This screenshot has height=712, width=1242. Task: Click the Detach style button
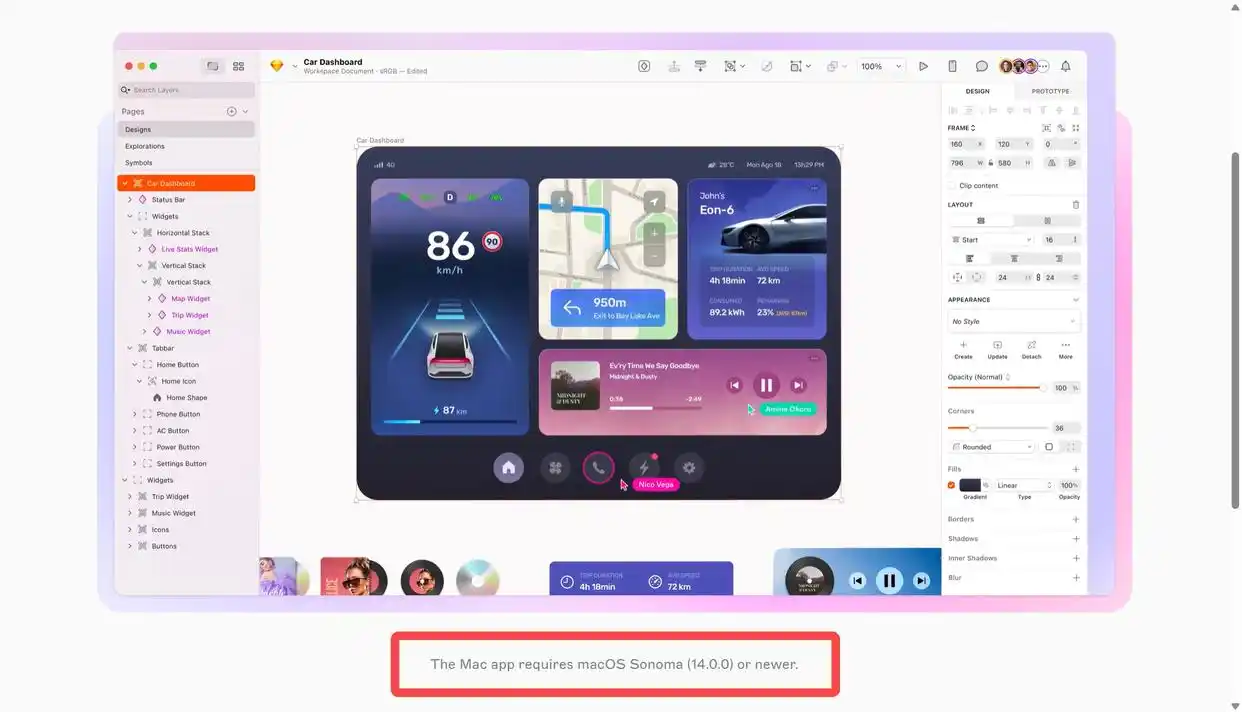(1031, 349)
